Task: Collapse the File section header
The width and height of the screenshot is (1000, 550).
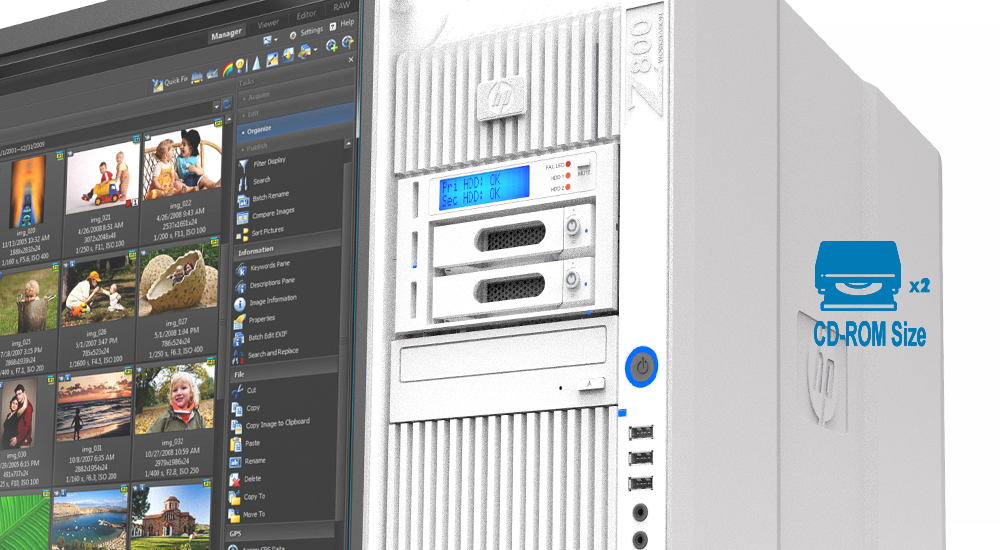Action: click(285, 369)
